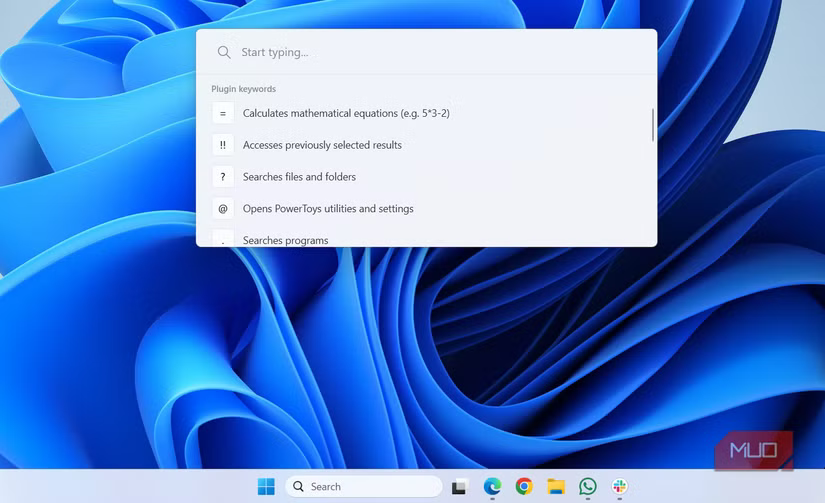Screen dimensions: 825x503
Task: Choose 'Opens PowerToys utilities and settings' entry
Action: click(x=328, y=209)
